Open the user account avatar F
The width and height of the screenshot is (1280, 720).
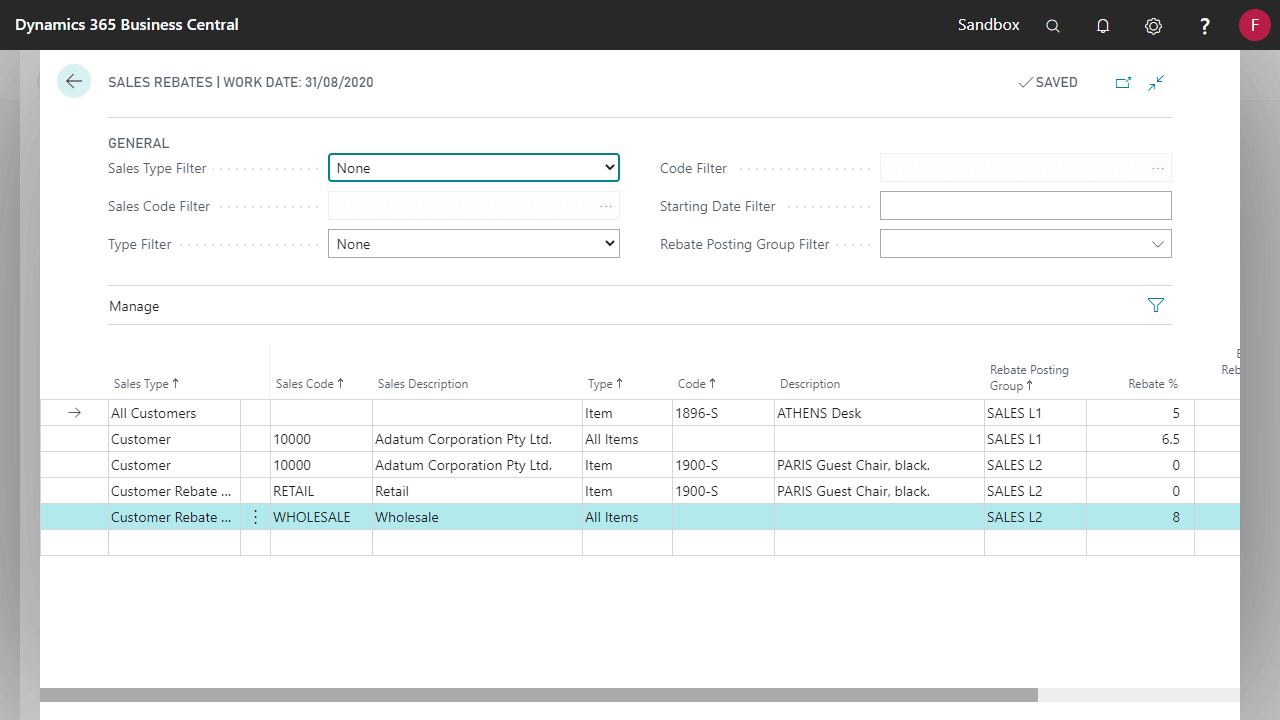1254,25
